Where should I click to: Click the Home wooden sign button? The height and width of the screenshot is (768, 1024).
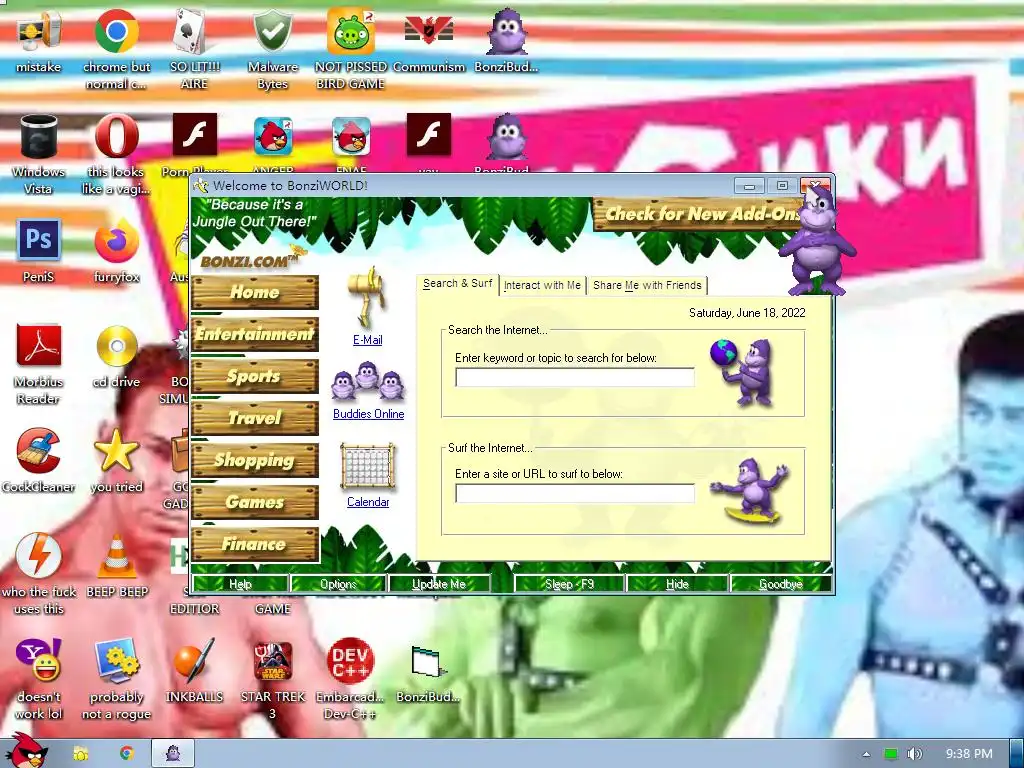point(255,292)
